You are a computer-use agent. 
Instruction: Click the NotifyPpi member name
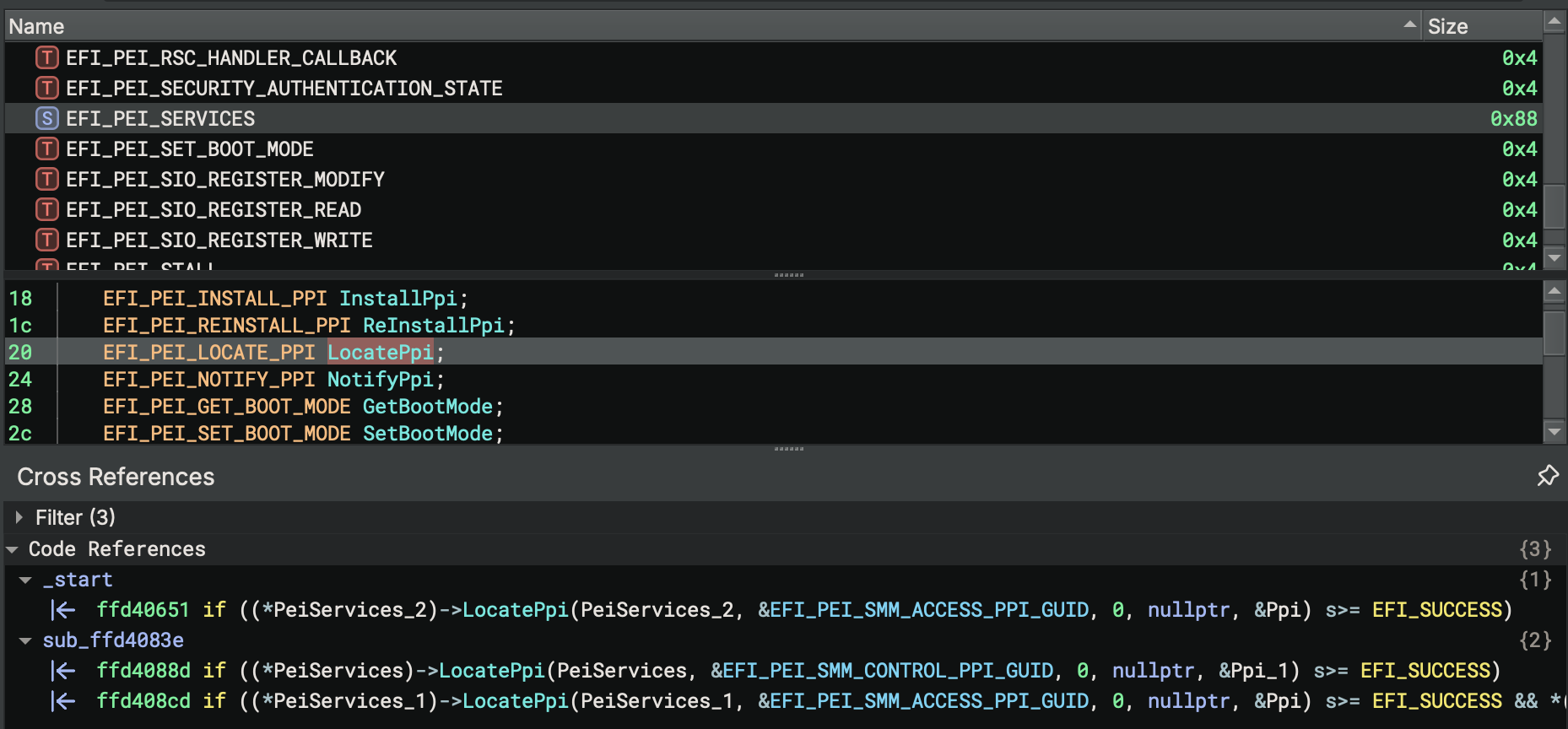point(380,380)
